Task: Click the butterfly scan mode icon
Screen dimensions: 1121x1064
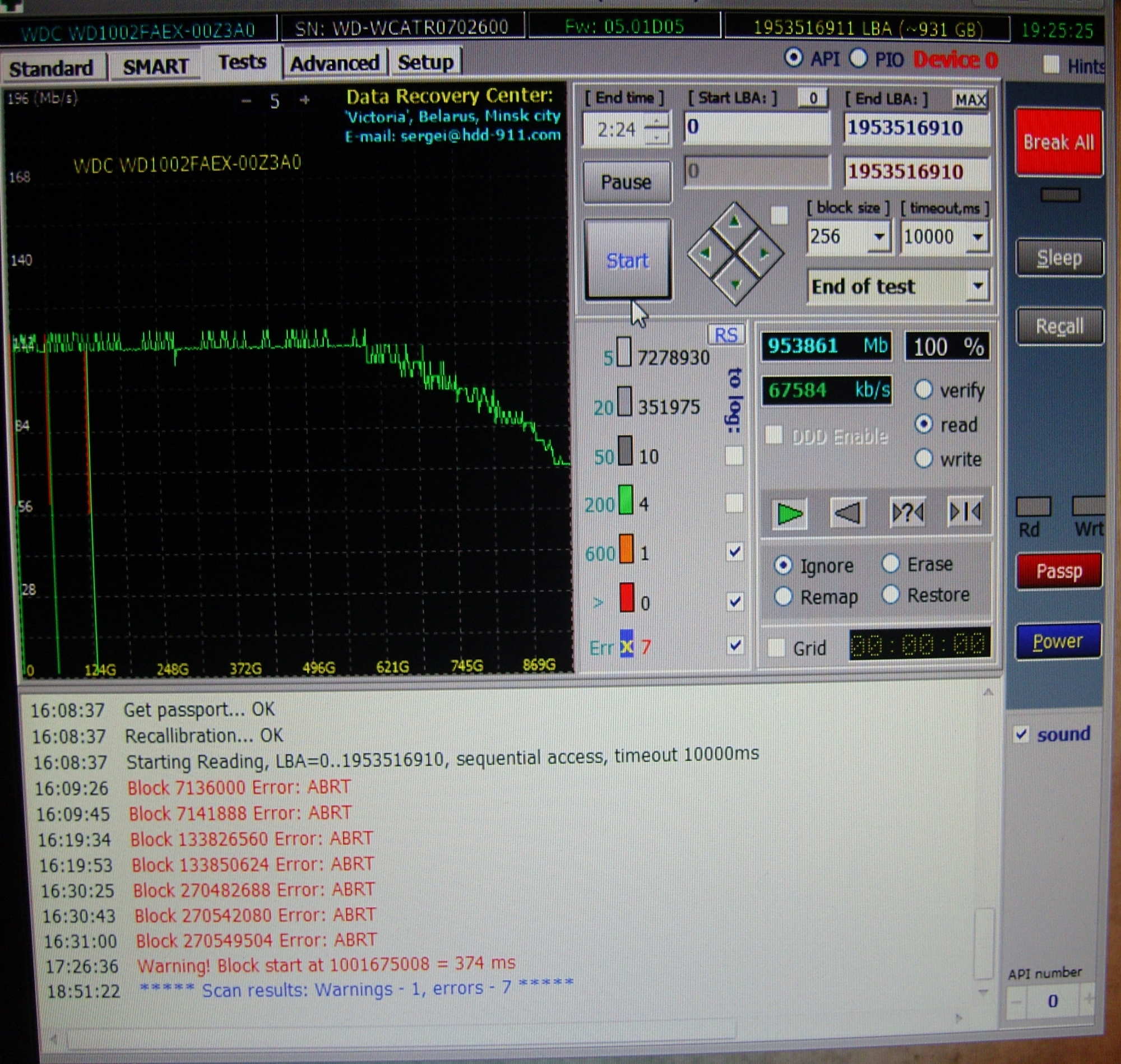Action: (965, 512)
